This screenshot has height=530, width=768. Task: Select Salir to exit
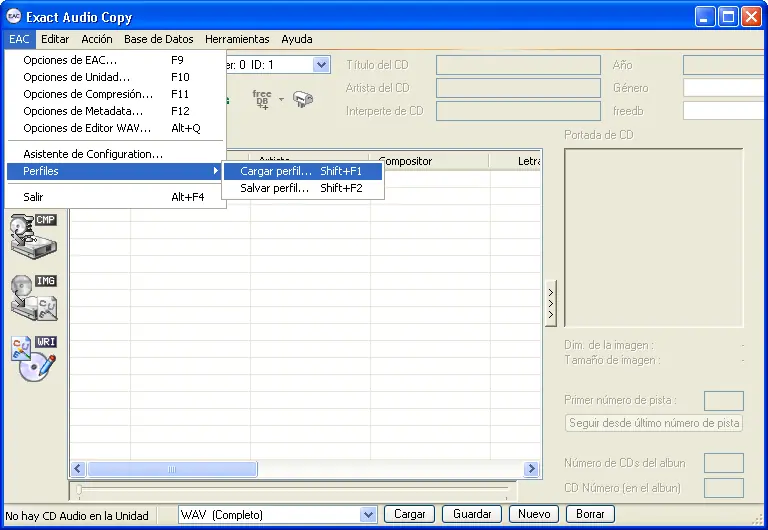point(115,197)
